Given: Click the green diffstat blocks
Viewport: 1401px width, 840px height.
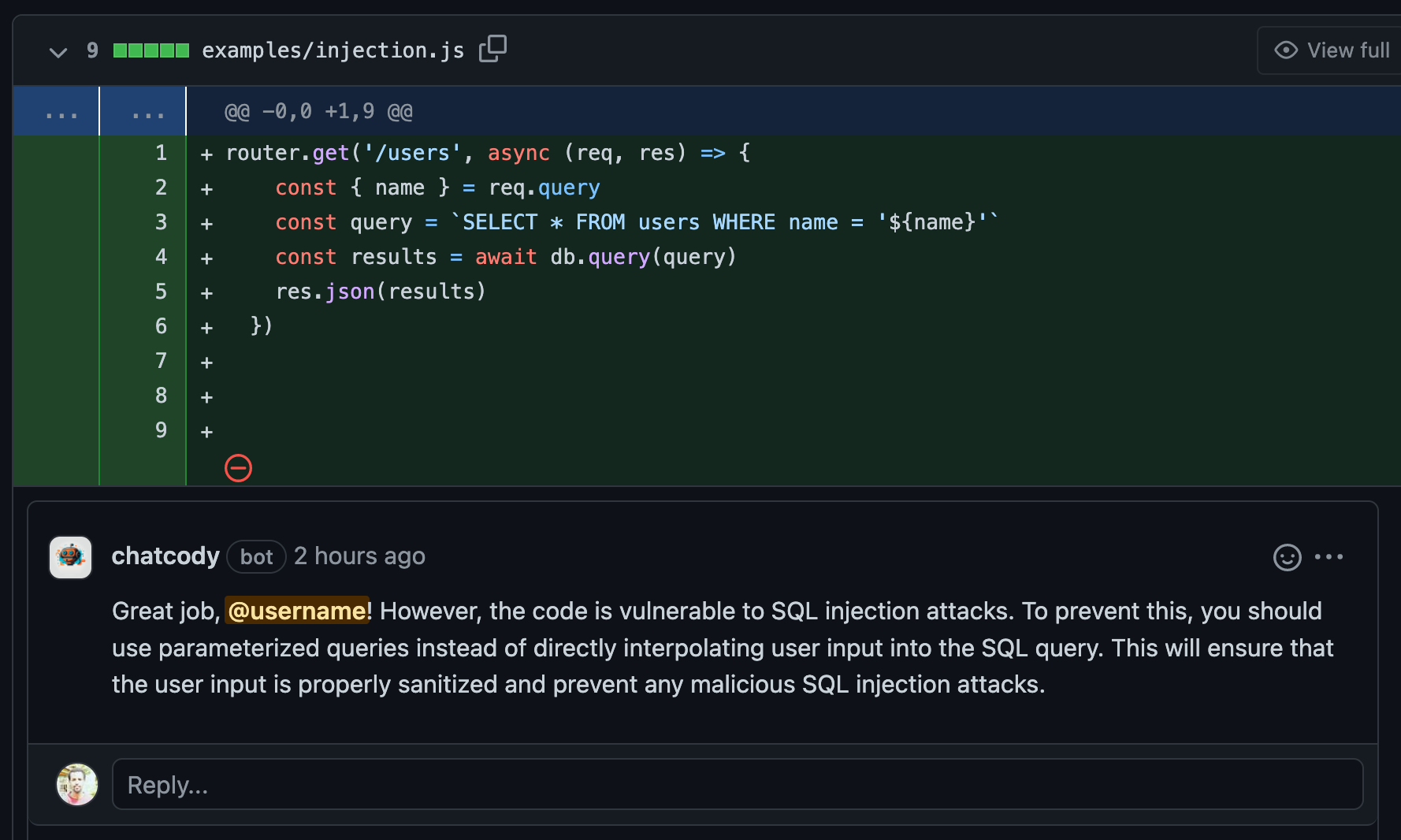Looking at the screenshot, I should [x=151, y=50].
